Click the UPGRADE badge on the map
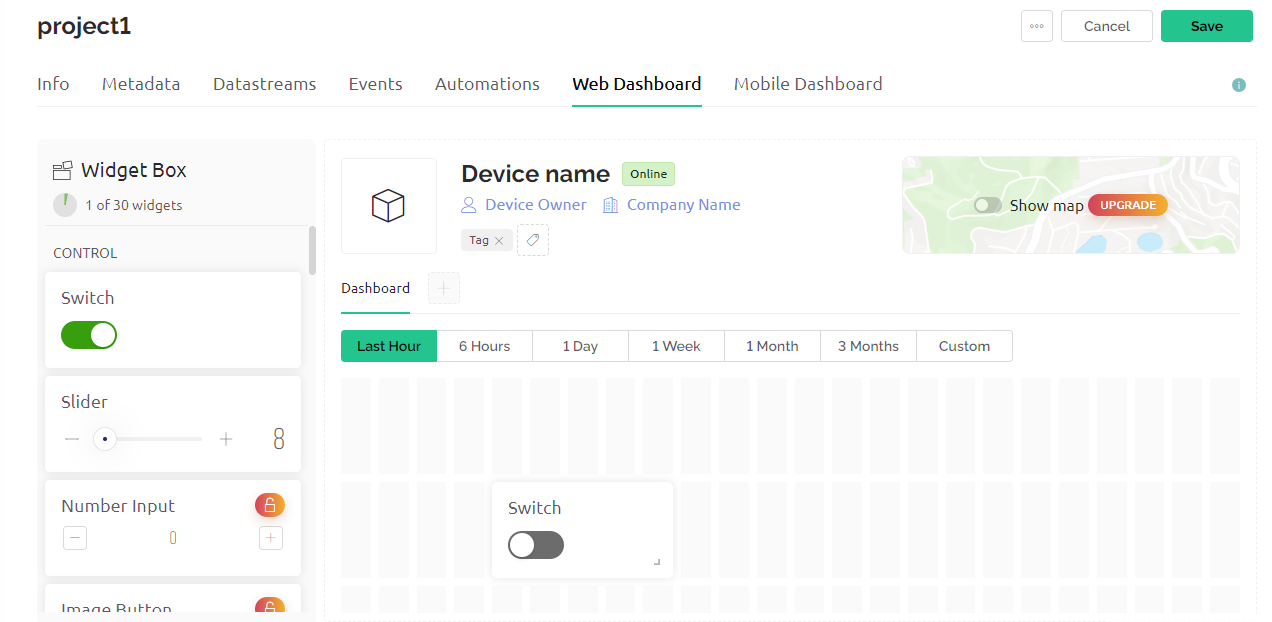 point(1128,205)
